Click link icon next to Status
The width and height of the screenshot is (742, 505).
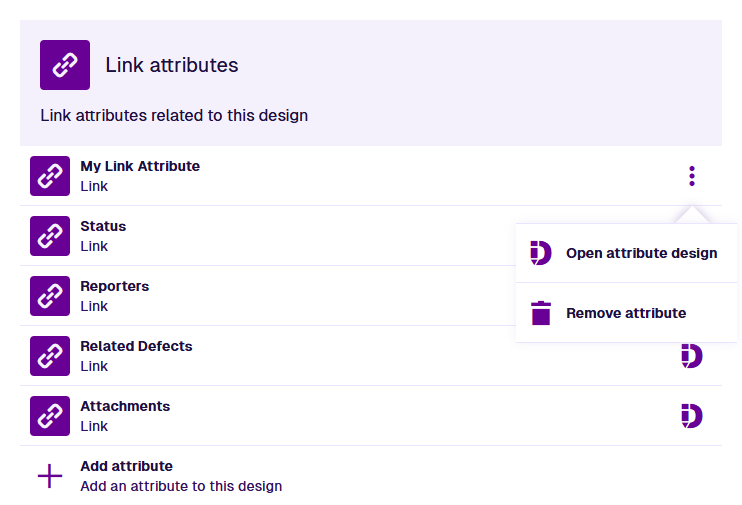[50, 236]
